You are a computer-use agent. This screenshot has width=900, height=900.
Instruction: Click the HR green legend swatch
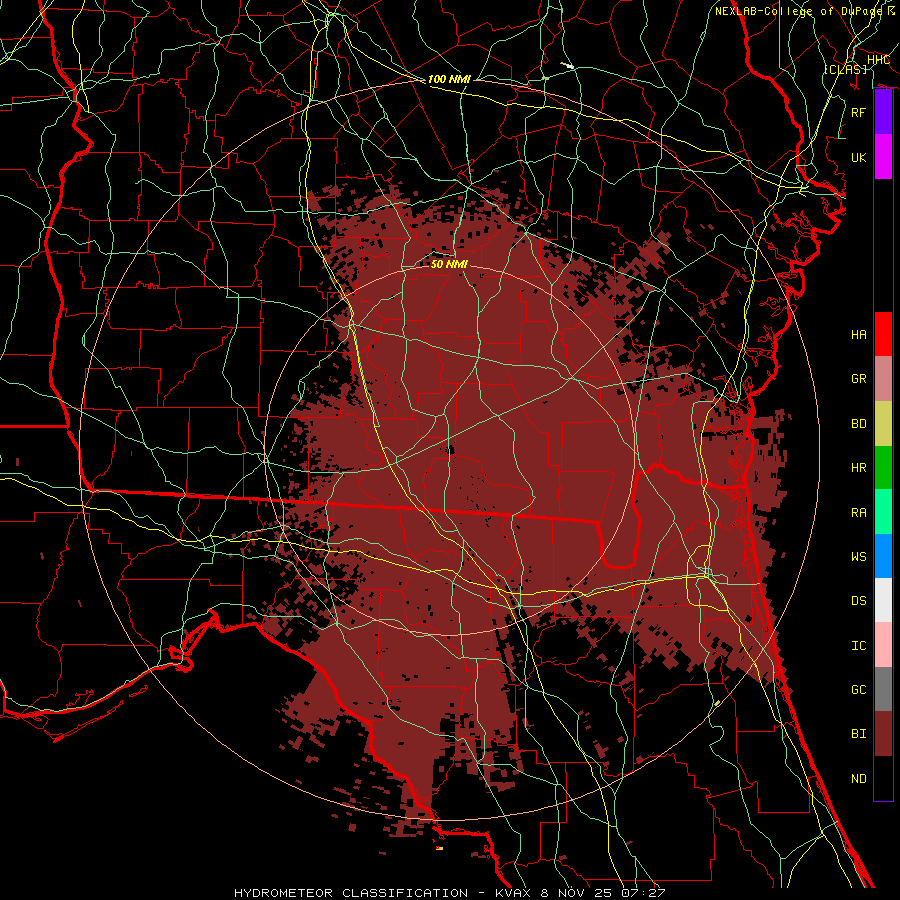point(883,468)
